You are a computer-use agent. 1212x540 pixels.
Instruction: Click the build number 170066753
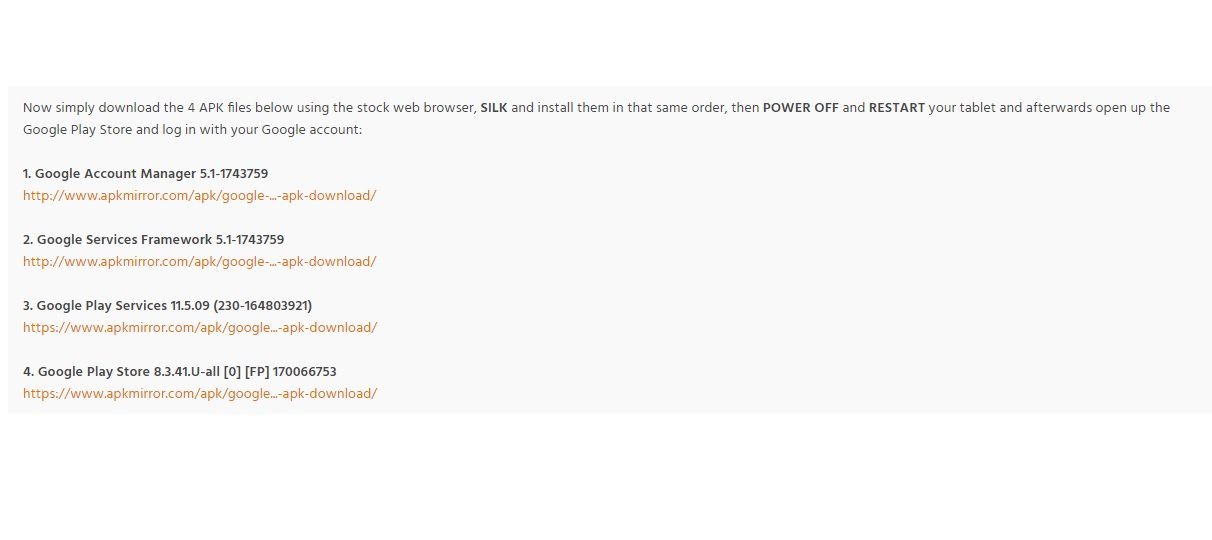tap(305, 372)
